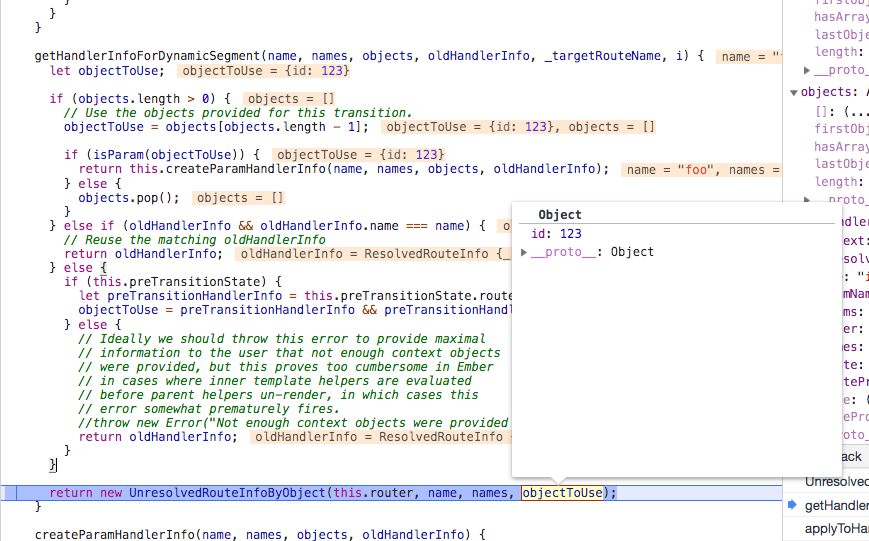Collapse the objects entry in scope panel
Viewport: 869px width, 541px height.
pos(794,93)
